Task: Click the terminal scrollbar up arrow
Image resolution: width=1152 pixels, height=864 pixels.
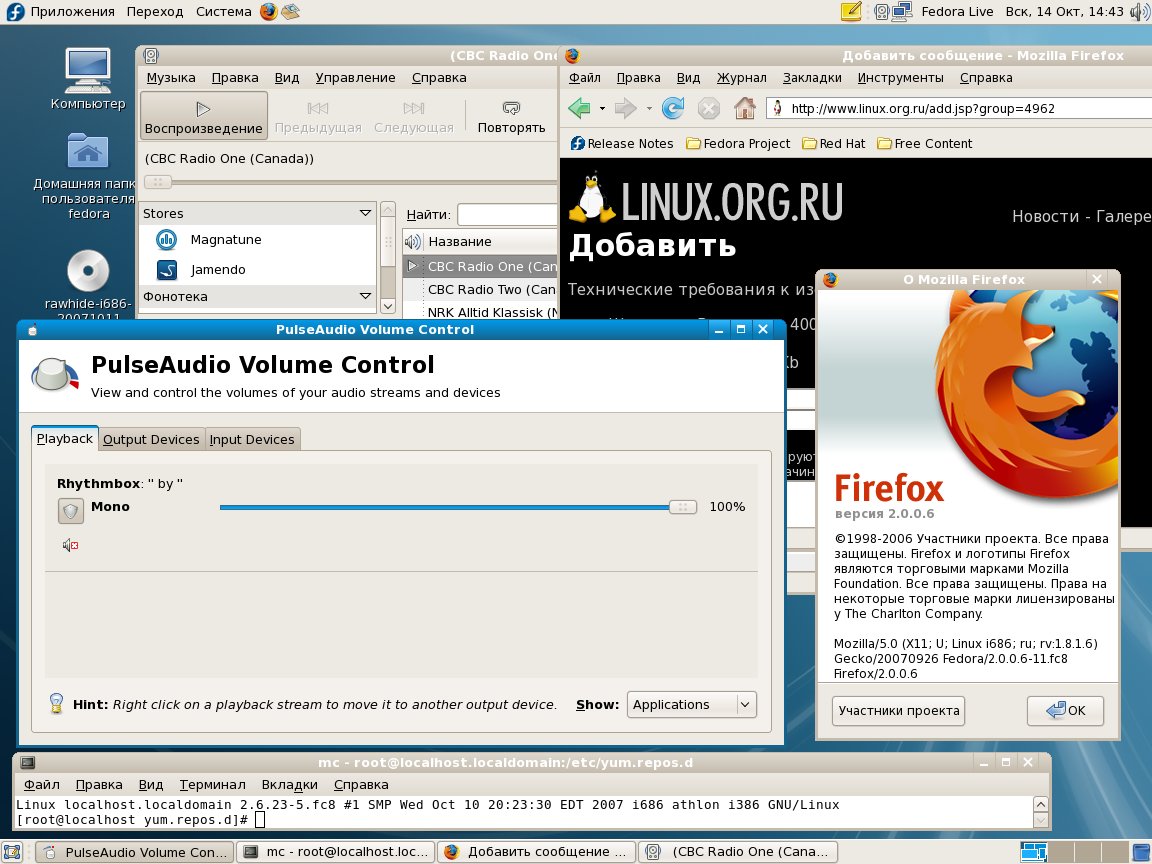Action: coord(1040,804)
